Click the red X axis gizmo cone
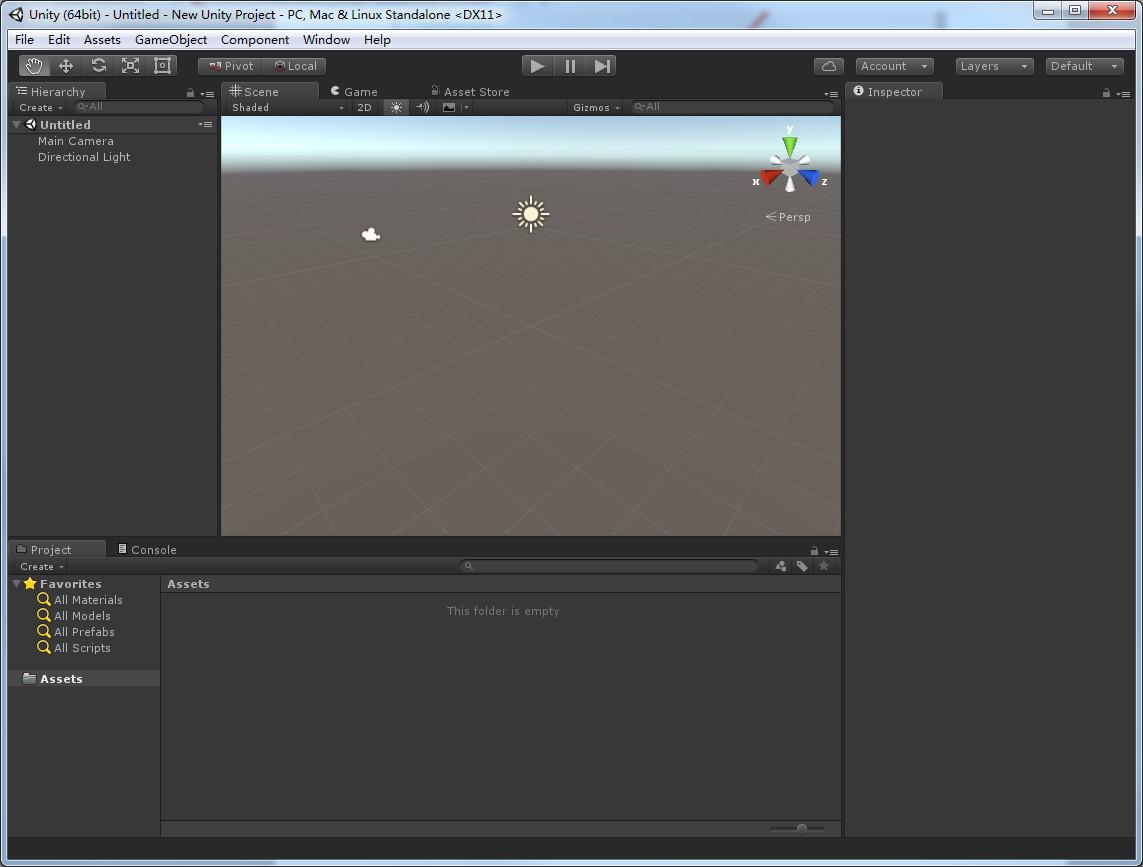 [x=771, y=177]
